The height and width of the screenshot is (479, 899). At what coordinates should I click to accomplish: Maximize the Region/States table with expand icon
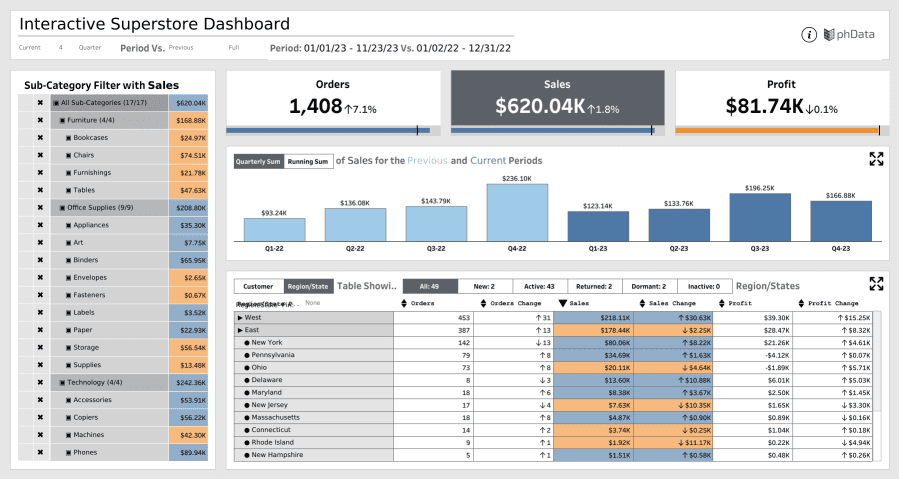(x=876, y=284)
